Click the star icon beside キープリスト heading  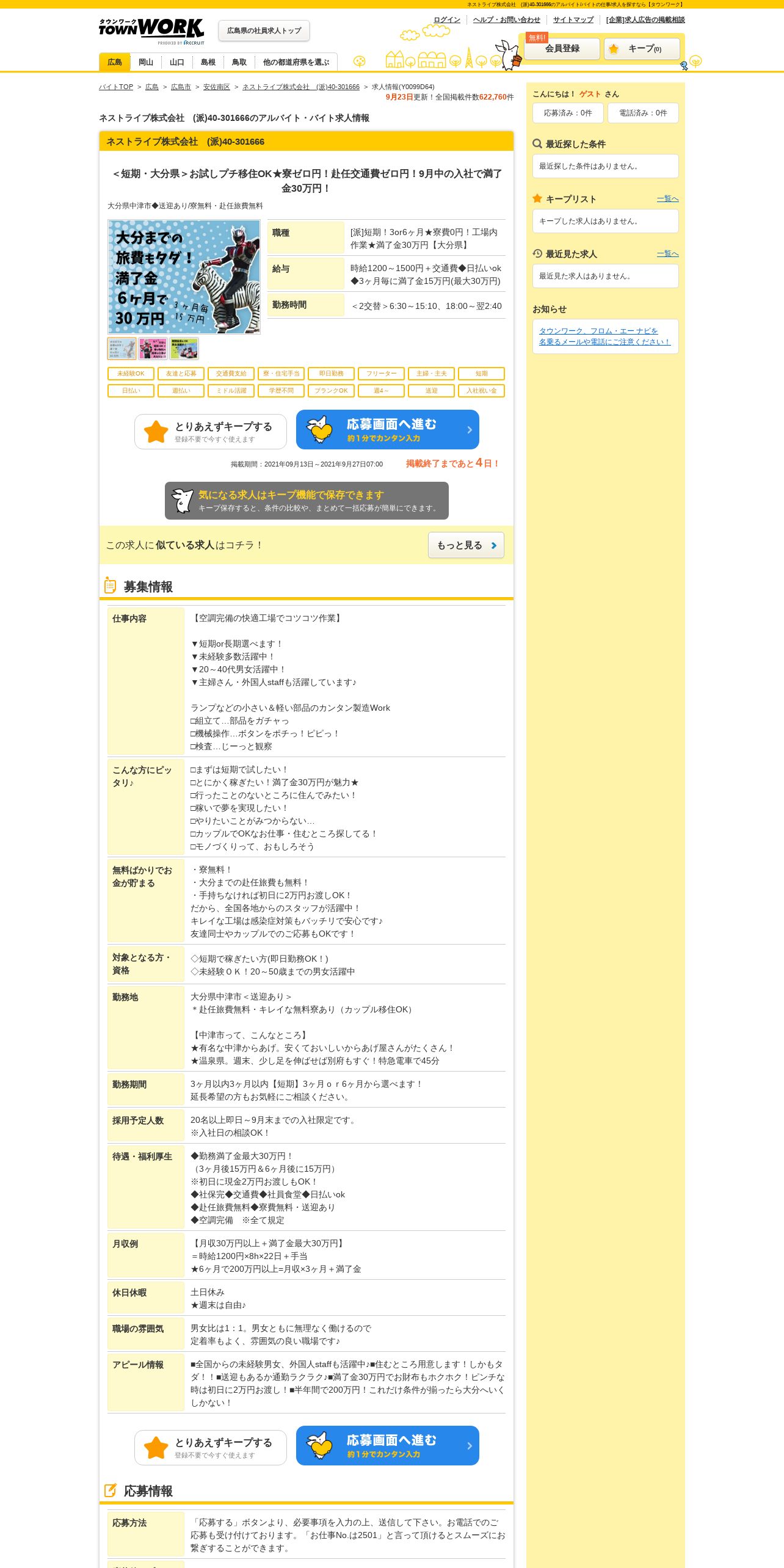(537, 198)
